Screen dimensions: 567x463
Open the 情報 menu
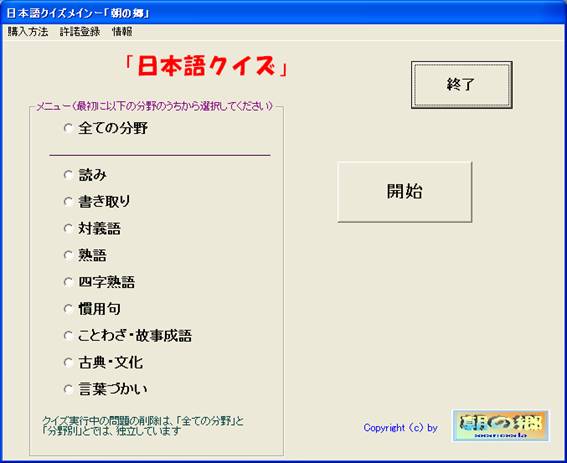[122, 32]
